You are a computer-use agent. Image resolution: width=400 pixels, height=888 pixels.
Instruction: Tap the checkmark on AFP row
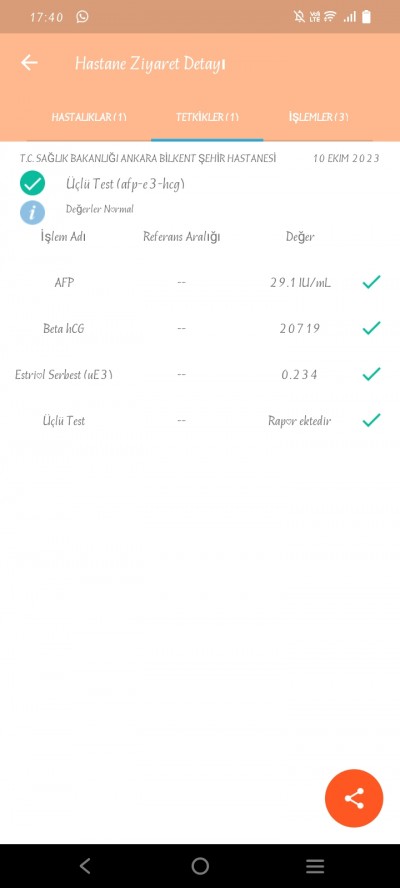(x=371, y=281)
